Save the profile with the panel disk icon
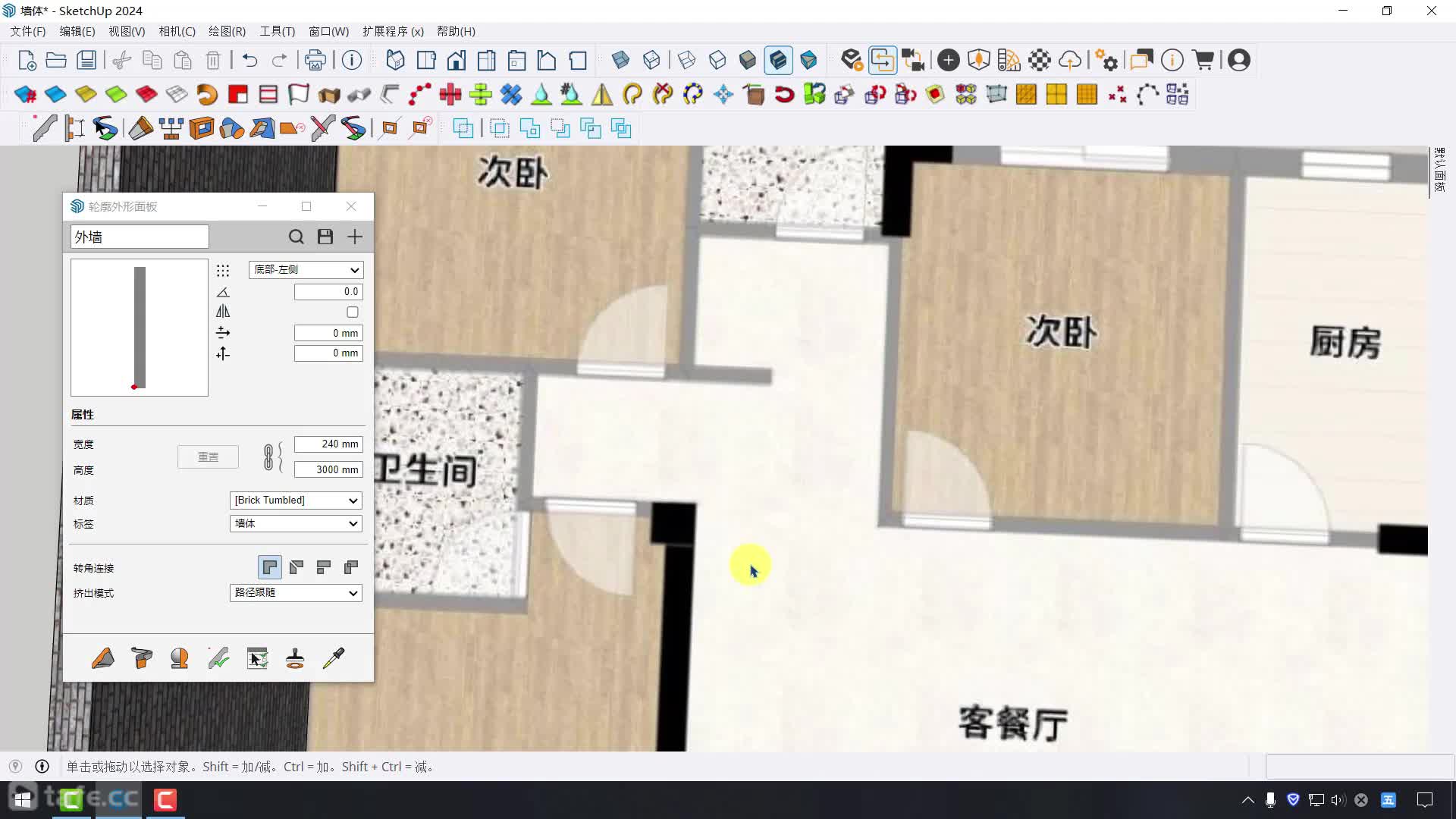This screenshot has height=819, width=1456. point(325,237)
